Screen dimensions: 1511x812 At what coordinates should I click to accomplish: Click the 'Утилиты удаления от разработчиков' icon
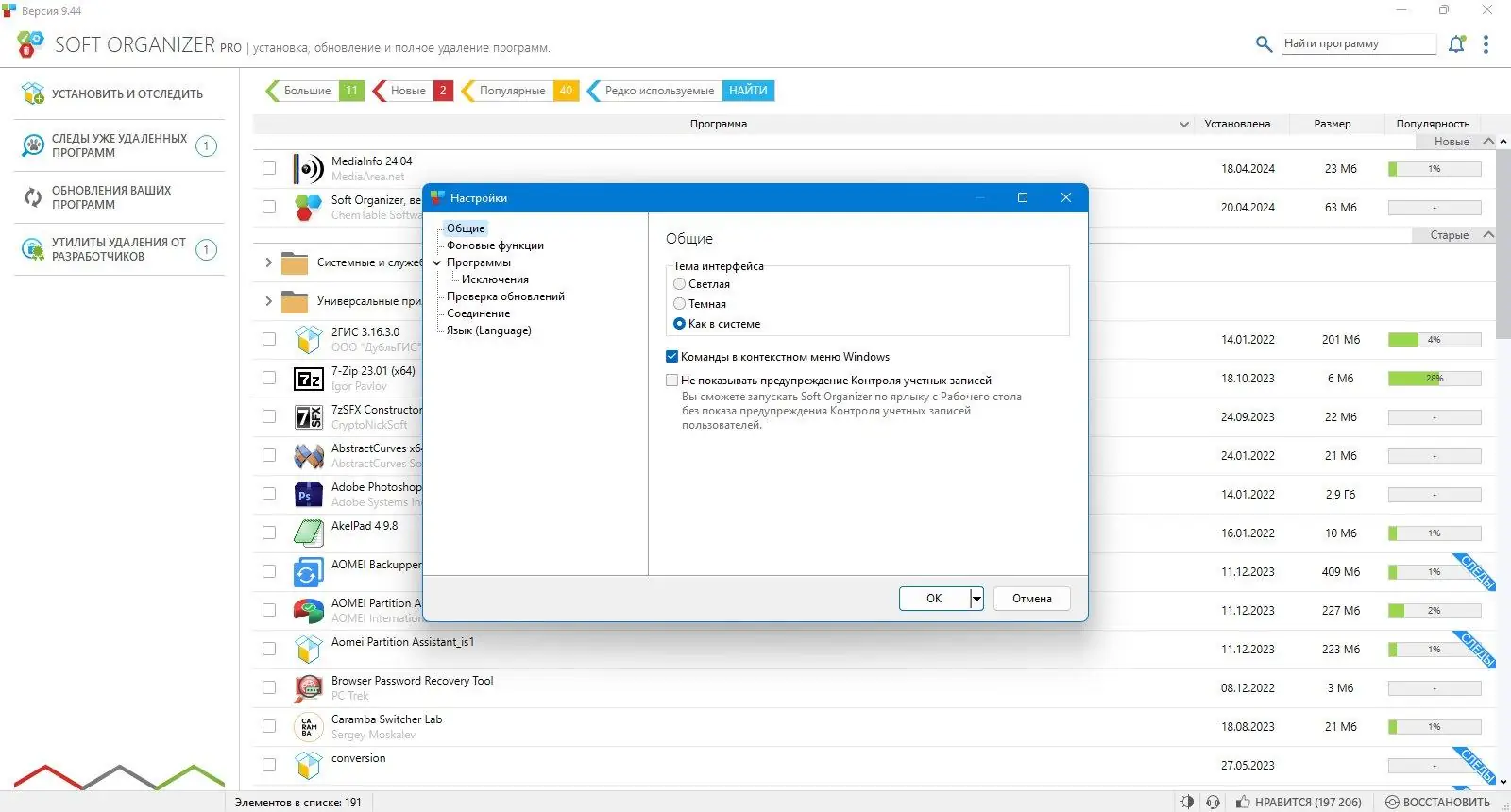tap(33, 249)
